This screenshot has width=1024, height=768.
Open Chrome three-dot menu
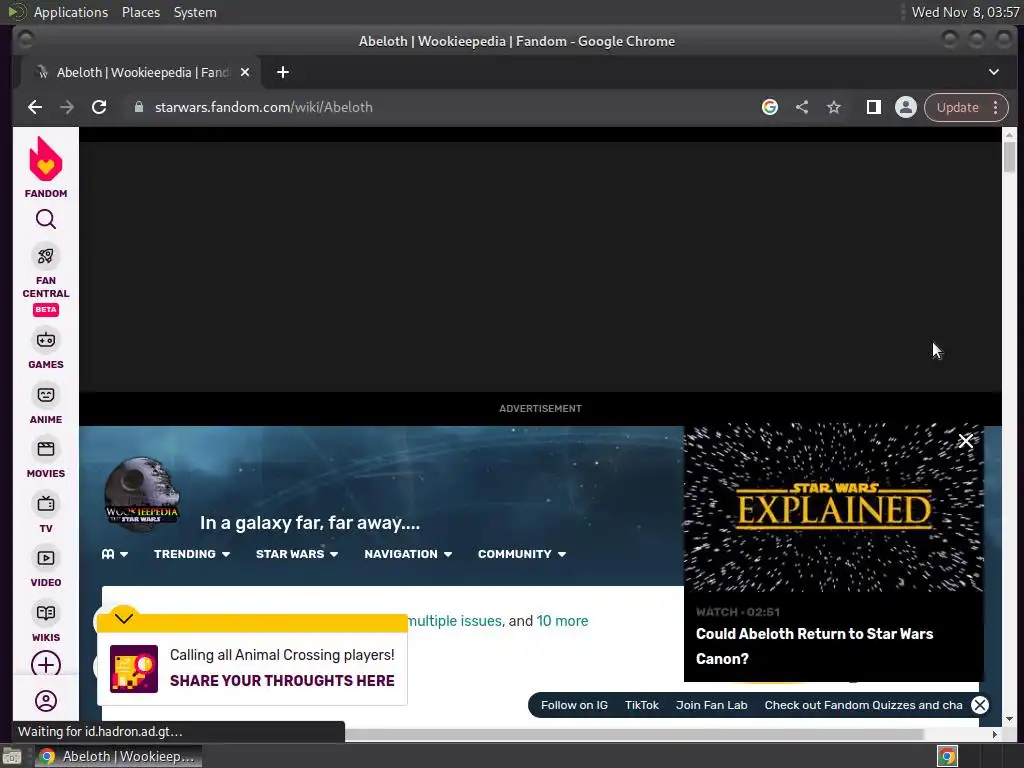[995, 107]
